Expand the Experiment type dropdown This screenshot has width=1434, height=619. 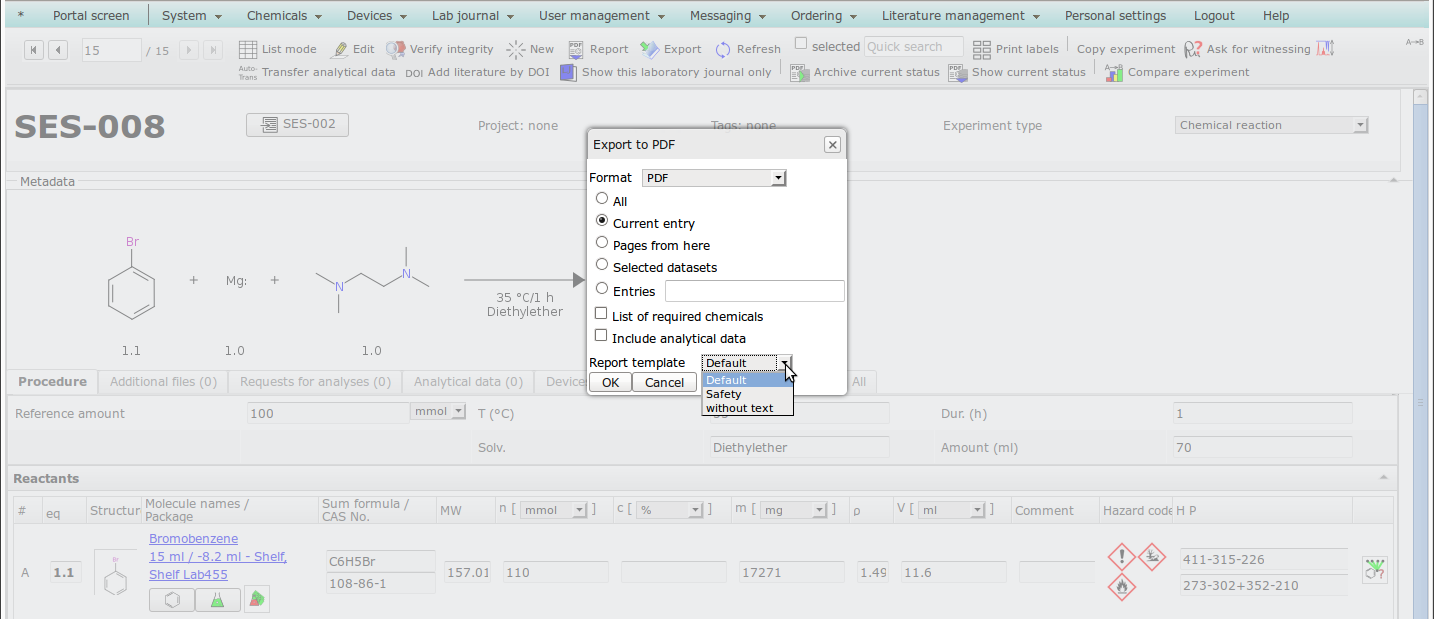click(x=1271, y=125)
